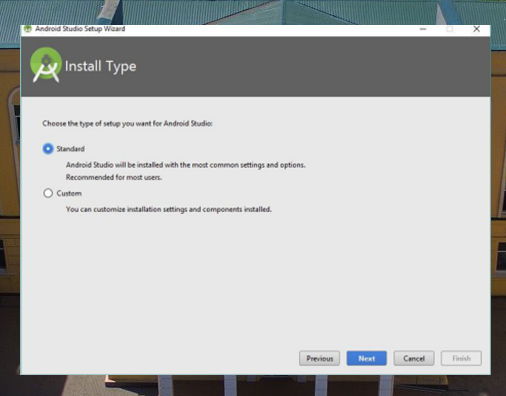Go back with the Previous button
Screen dimensions: 506x396
[x=319, y=358]
